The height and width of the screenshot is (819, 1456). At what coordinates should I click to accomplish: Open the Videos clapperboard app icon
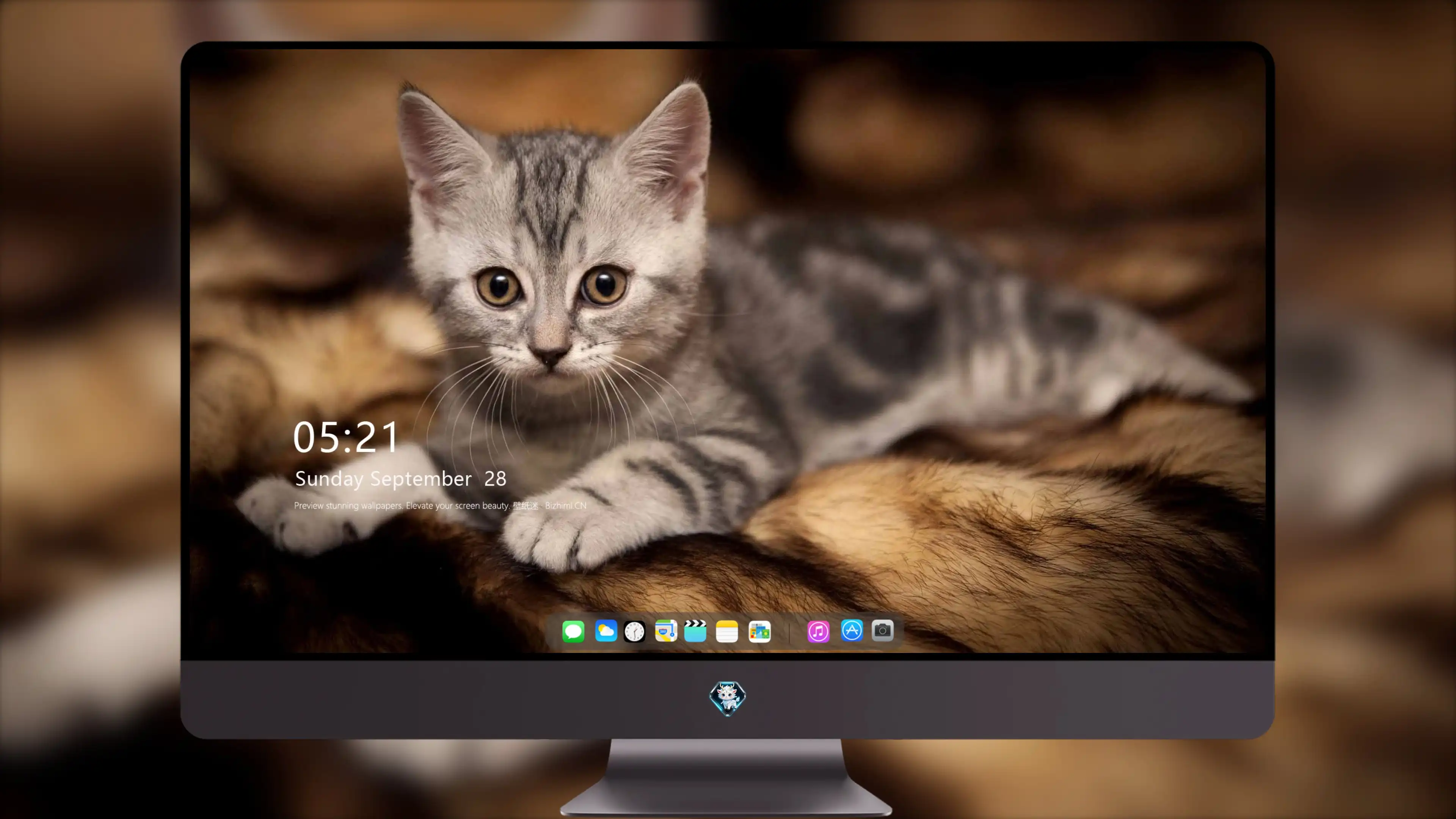pyautogui.click(x=695, y=631)
